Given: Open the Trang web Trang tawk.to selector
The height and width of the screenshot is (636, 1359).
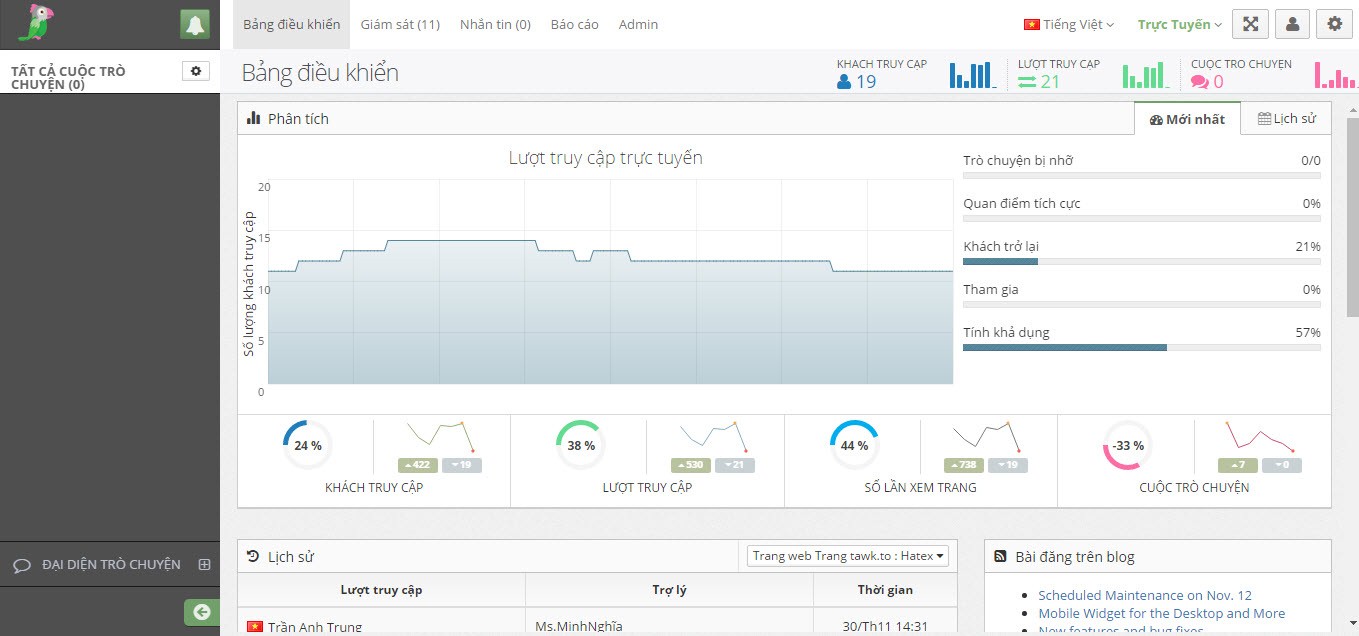Looking at the screenshot, I should coord(847,556).
